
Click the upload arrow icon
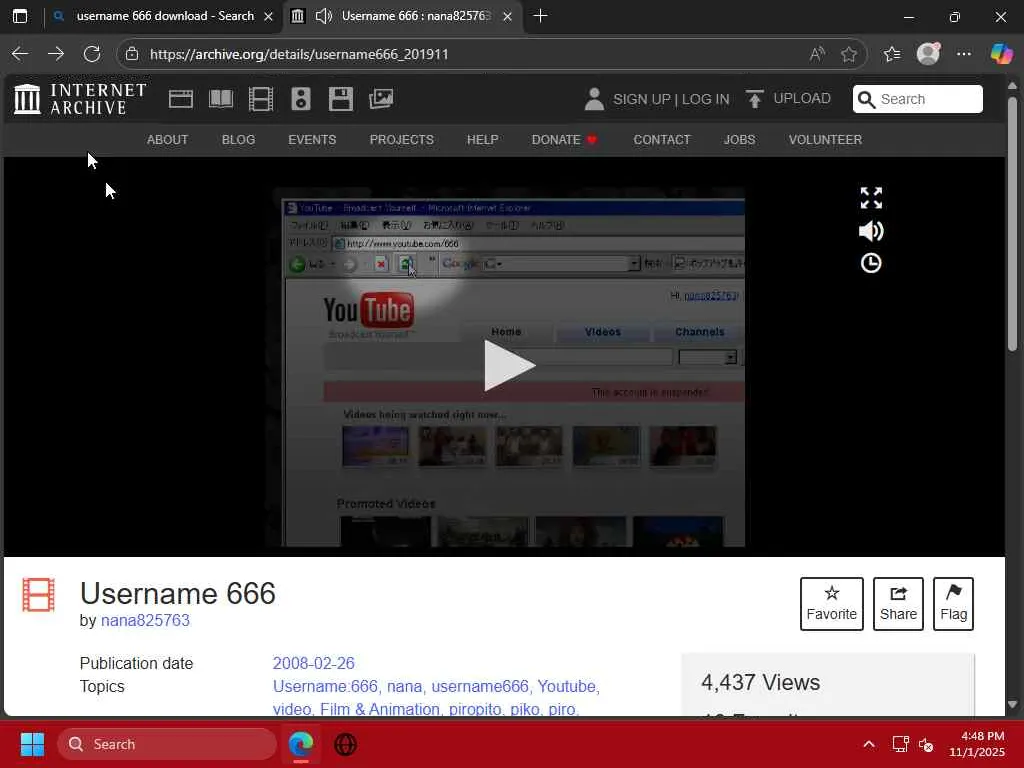[754, 99]
